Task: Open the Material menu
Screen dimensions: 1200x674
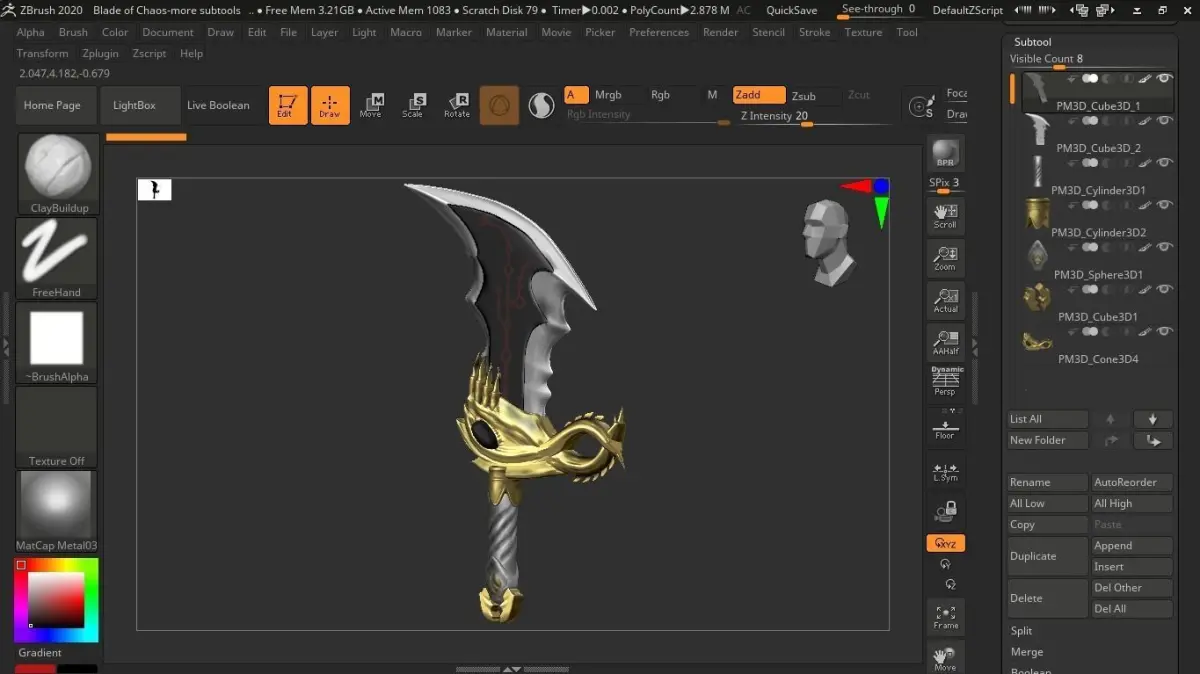Action: 507,32
